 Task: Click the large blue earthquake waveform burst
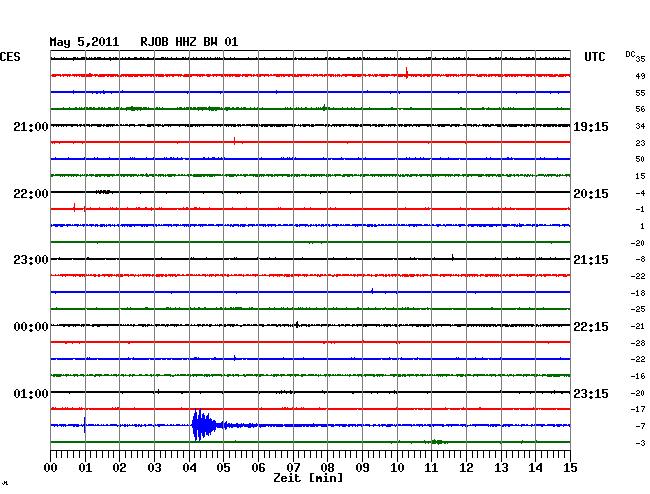click(205, 425)
